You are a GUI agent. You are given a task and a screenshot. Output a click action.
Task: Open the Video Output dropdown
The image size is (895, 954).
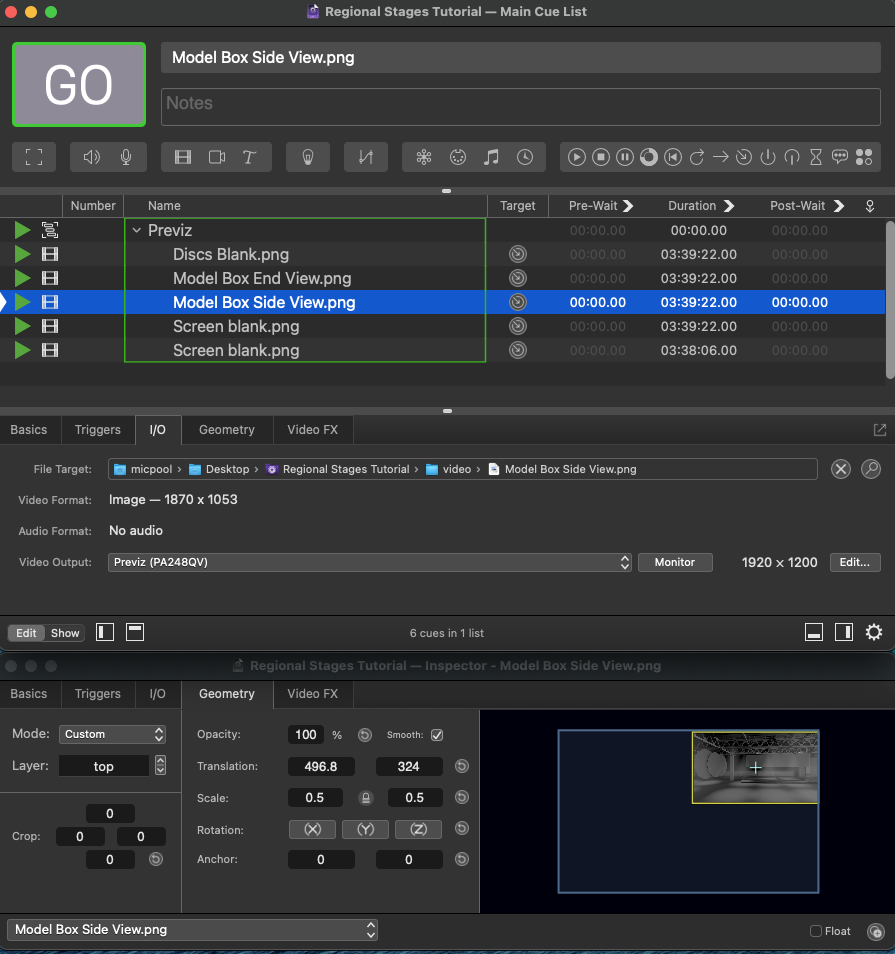tap(370, 562)
